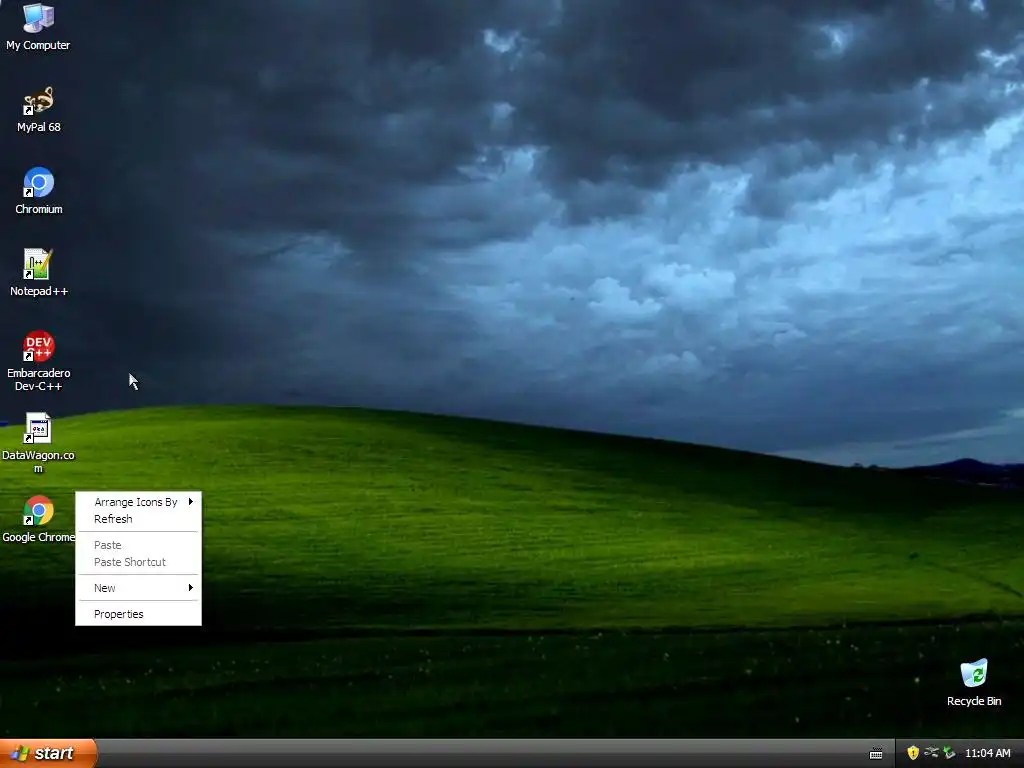Expand the New submenu
Viewport: 1024px width, 768px height.
[138, 588]
